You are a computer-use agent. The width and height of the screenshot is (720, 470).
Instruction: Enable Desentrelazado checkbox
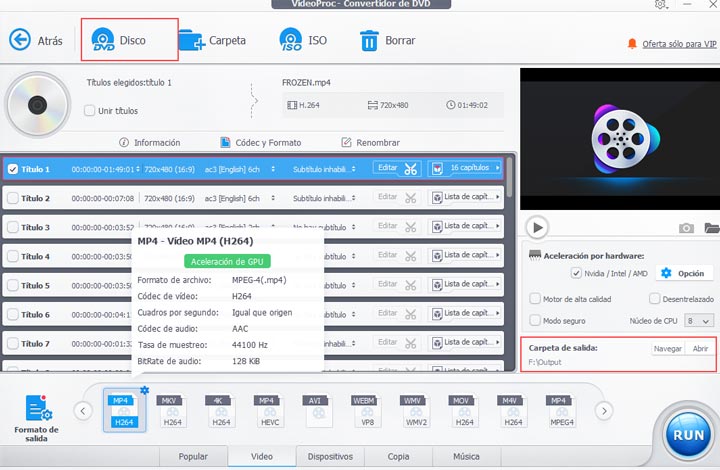click(654, 299)
